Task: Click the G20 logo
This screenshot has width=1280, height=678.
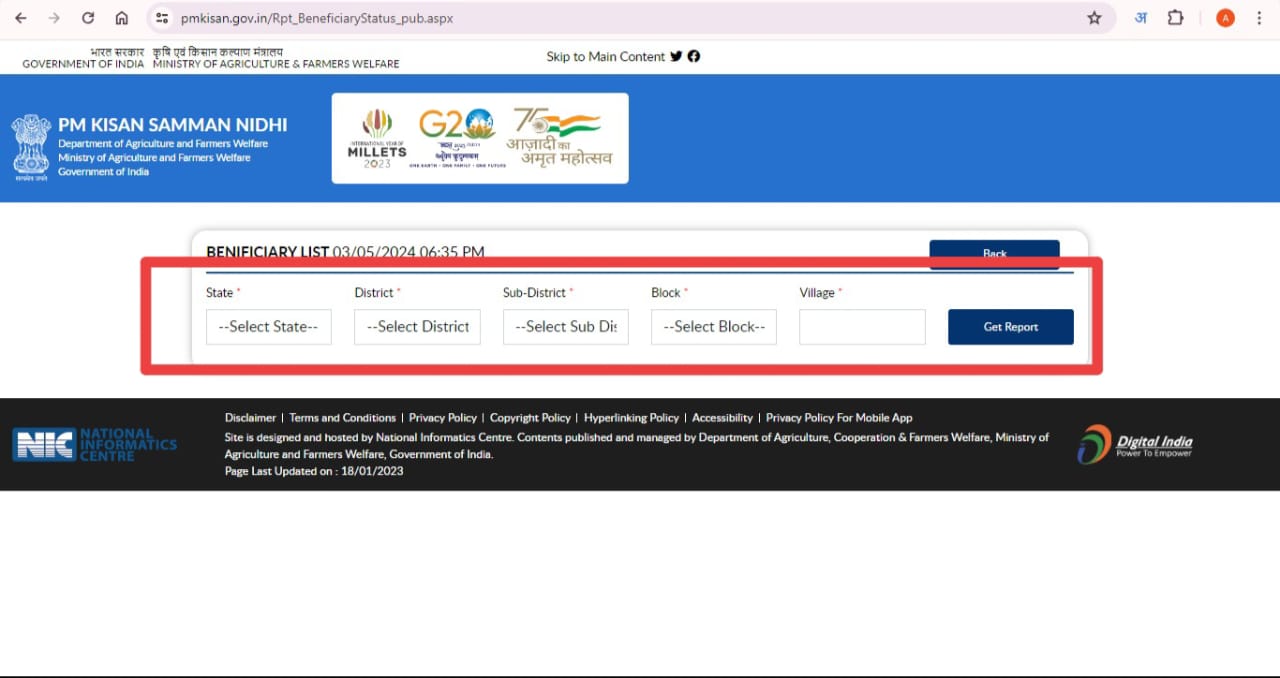Action: click(x=458, y=138)
